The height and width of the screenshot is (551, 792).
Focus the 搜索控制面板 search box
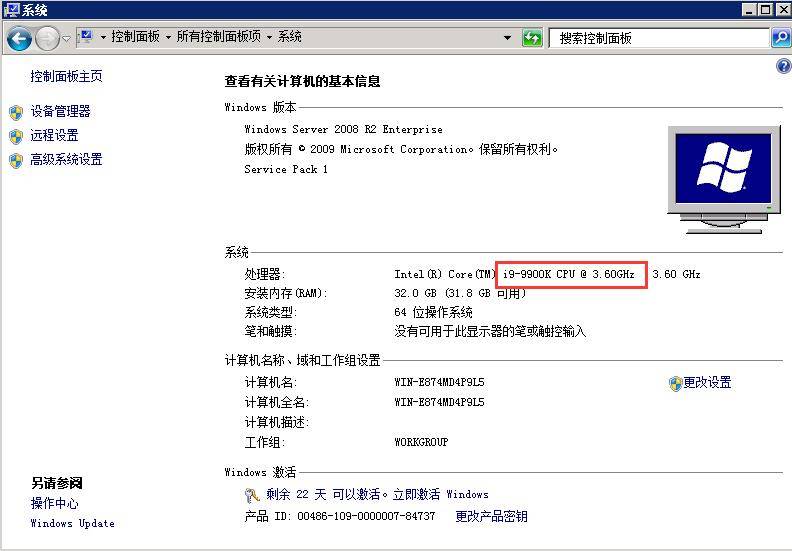[660, 38]
